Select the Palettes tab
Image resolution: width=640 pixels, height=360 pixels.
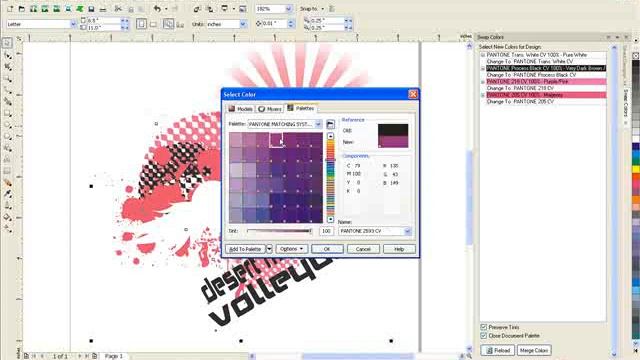[x=301, y=108]
